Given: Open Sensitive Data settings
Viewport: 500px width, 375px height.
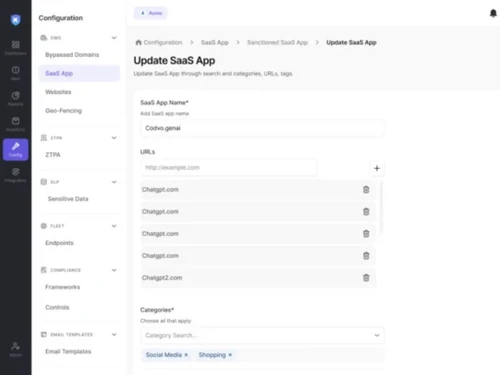Looking at the screenshot, I should tap(68, 199).
